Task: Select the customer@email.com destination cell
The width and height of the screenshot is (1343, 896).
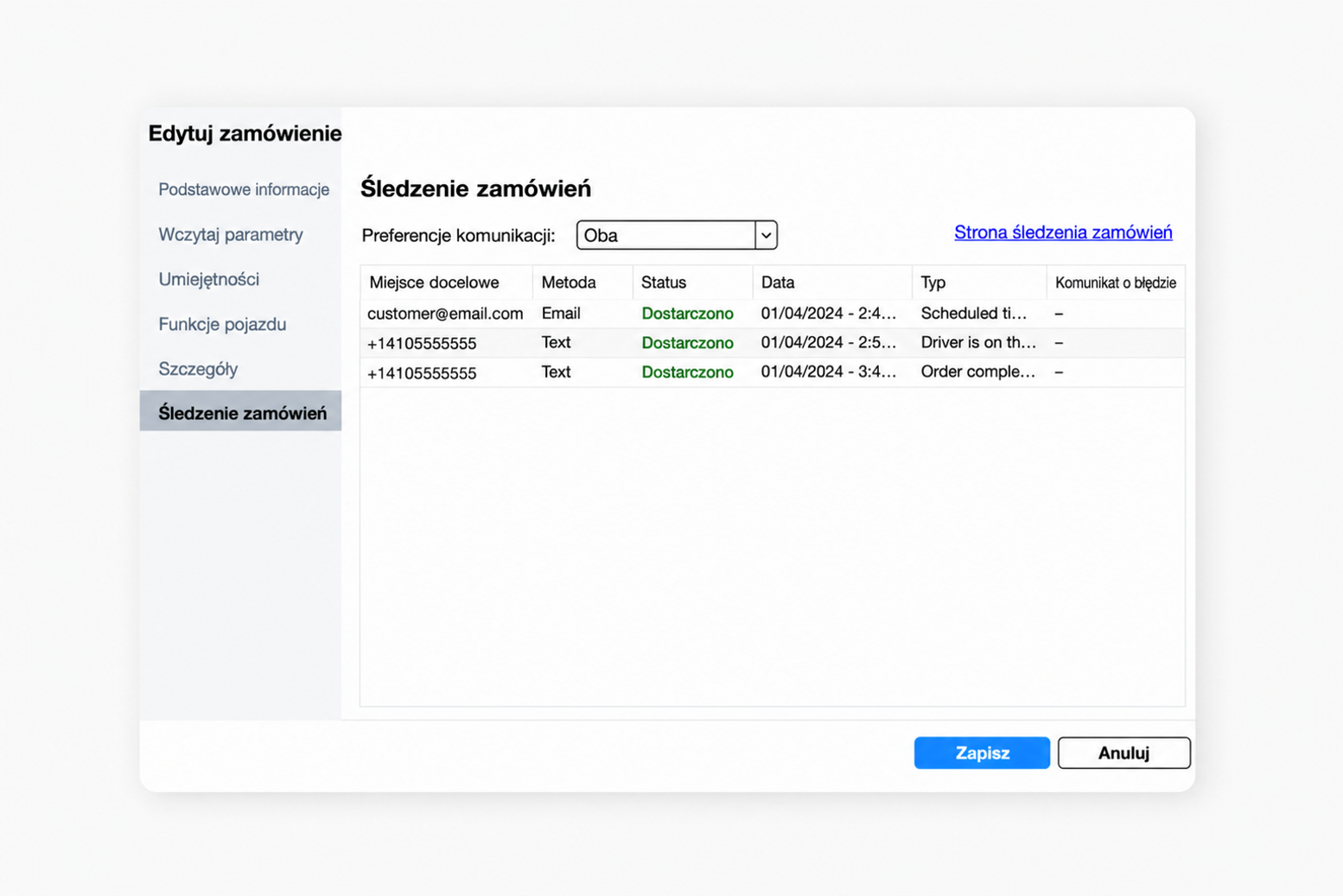Action: click(445, 314)
